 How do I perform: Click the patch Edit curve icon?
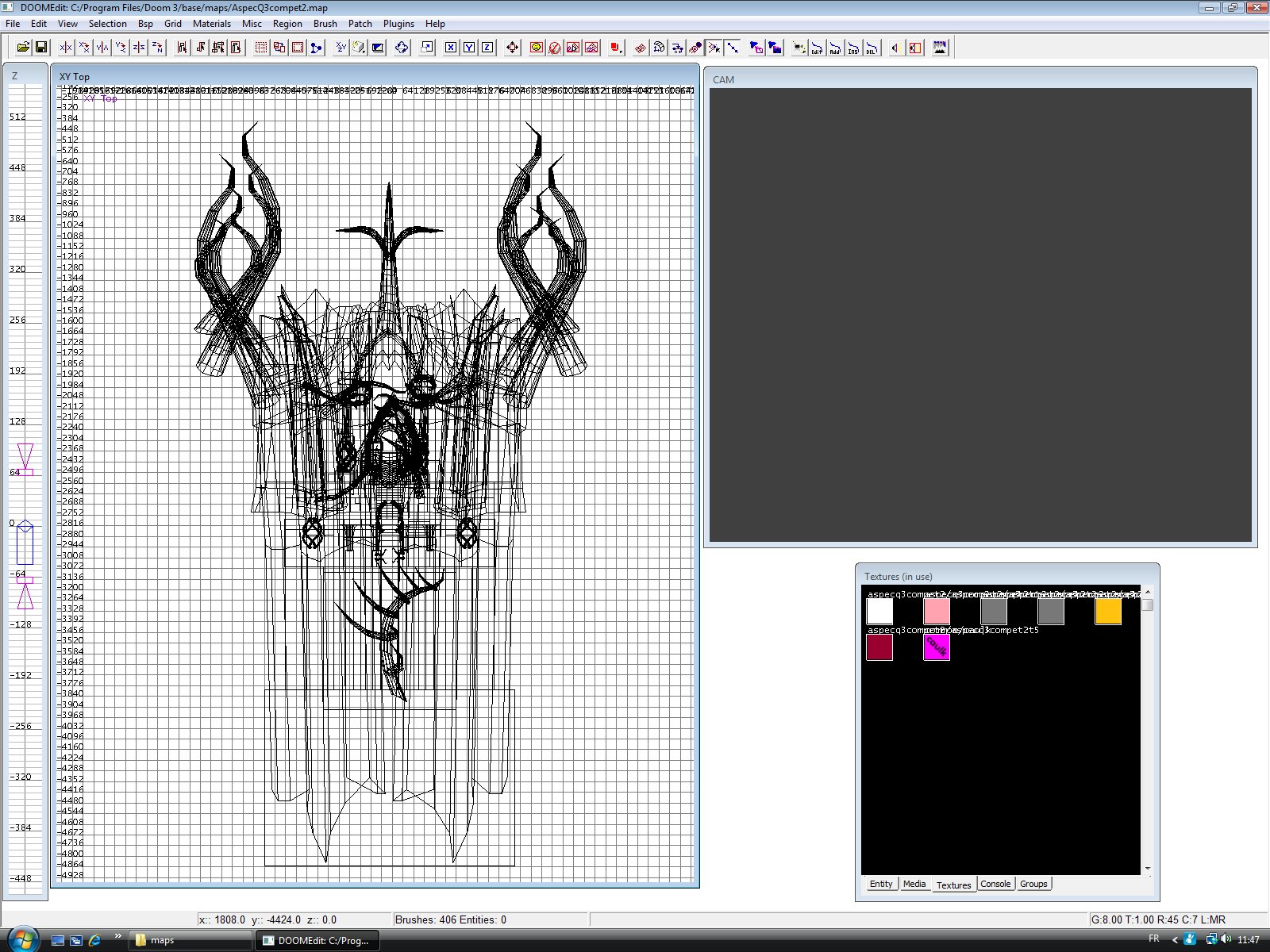817,48
